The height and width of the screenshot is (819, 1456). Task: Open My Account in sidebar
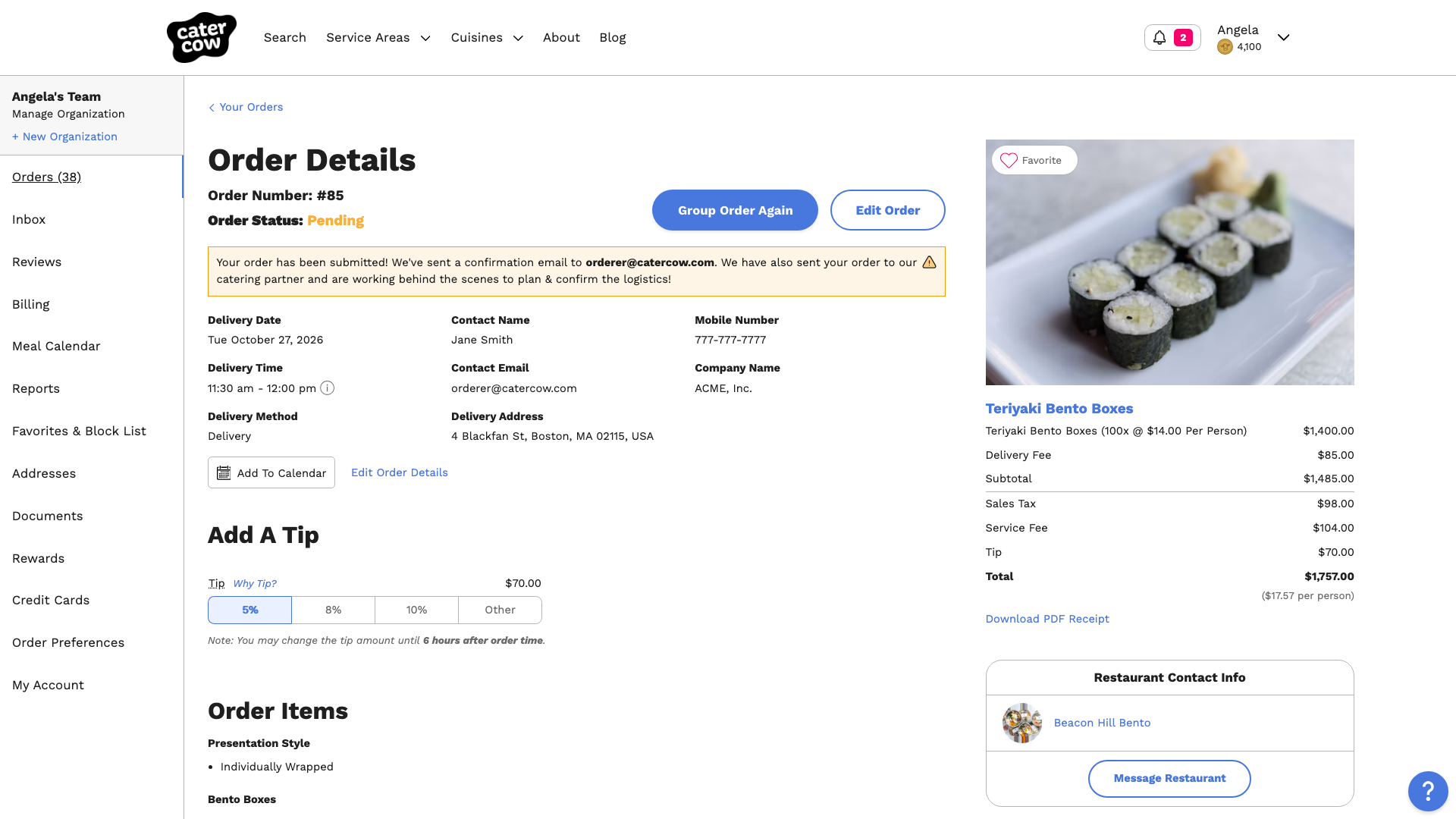pos(48,685)
